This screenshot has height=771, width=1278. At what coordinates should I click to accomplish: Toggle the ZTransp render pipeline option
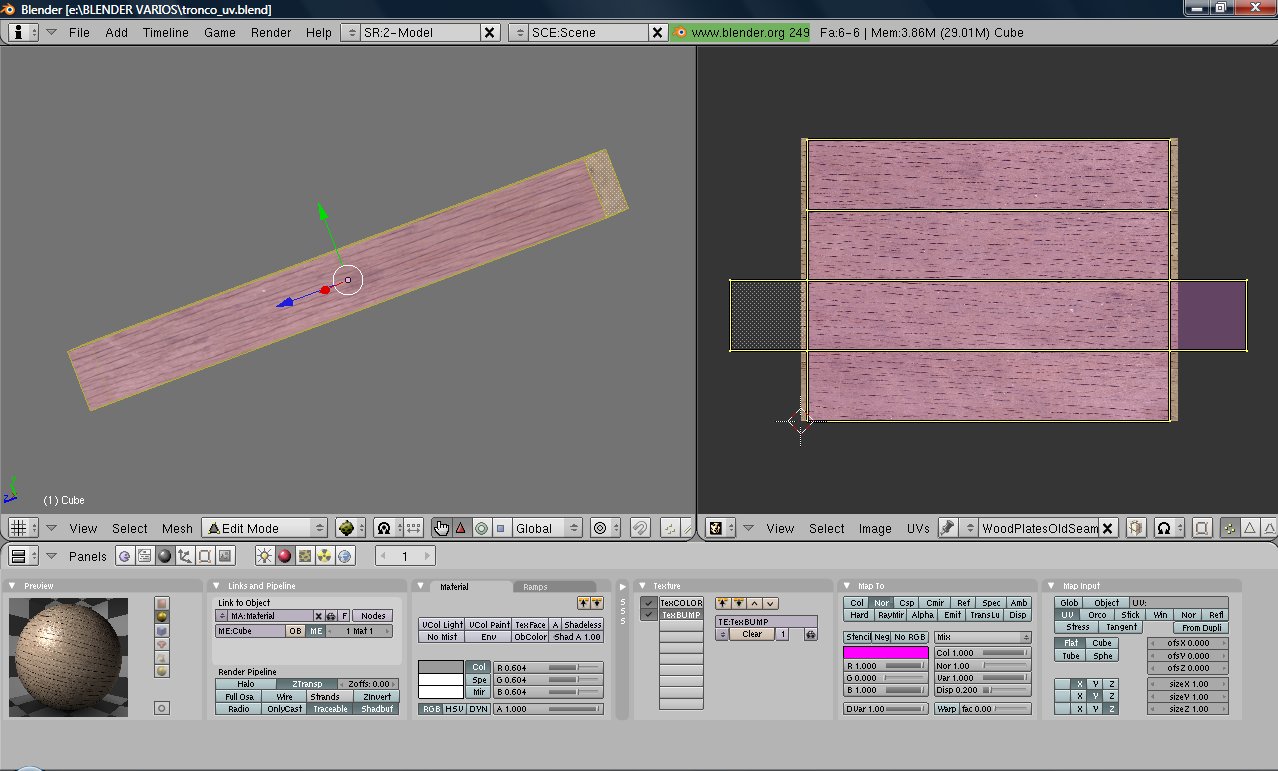[x=306, y=684]
